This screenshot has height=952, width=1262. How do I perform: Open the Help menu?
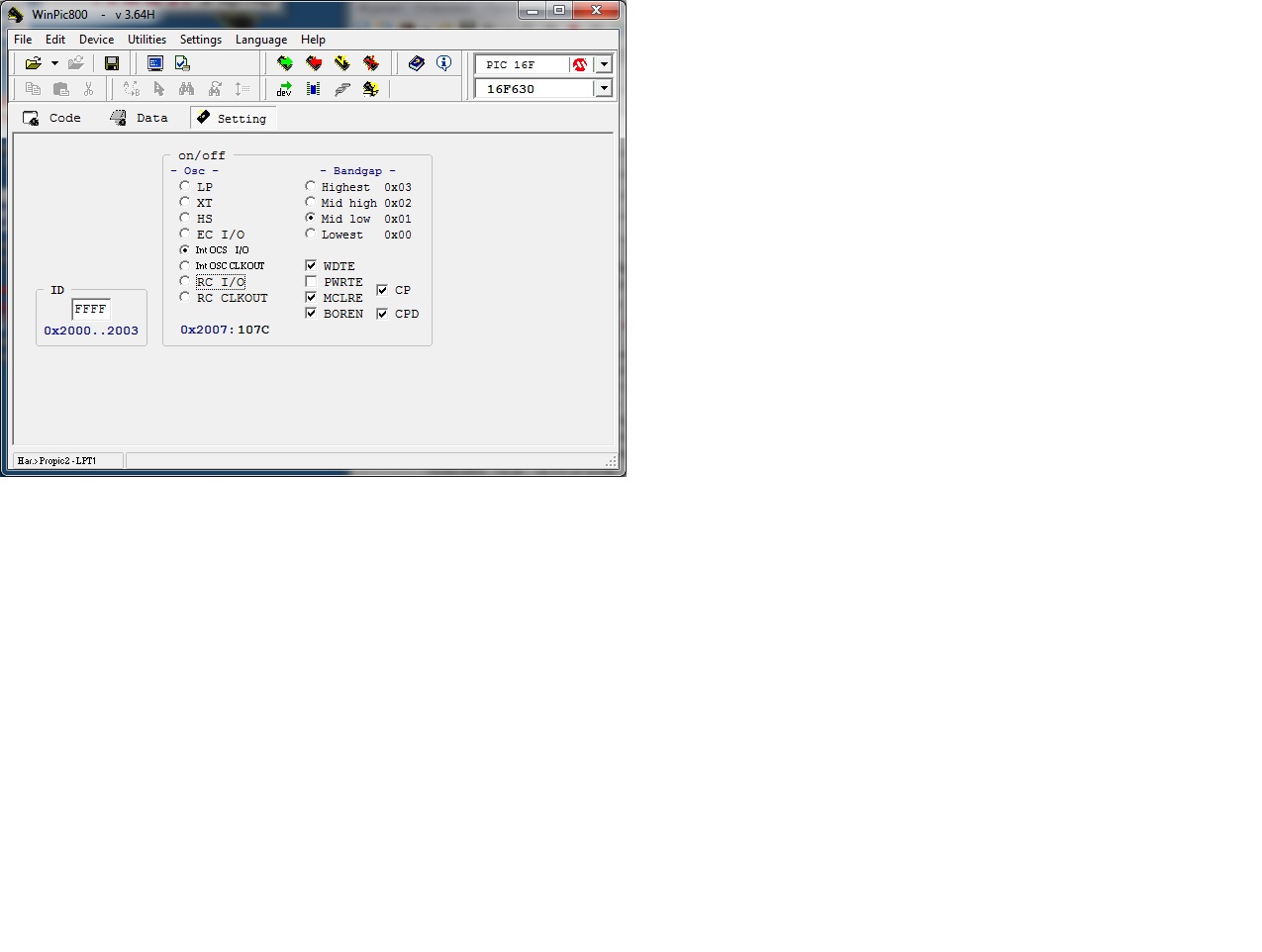click(x=313, y=40)
